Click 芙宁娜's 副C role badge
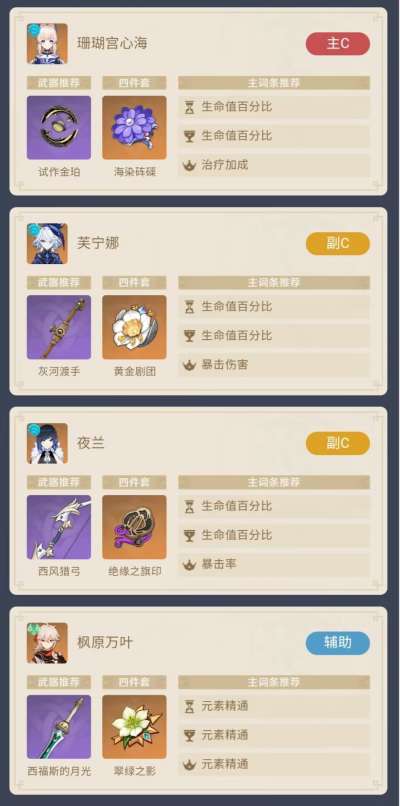The image size is (400, 806). [x=338, y=243]
